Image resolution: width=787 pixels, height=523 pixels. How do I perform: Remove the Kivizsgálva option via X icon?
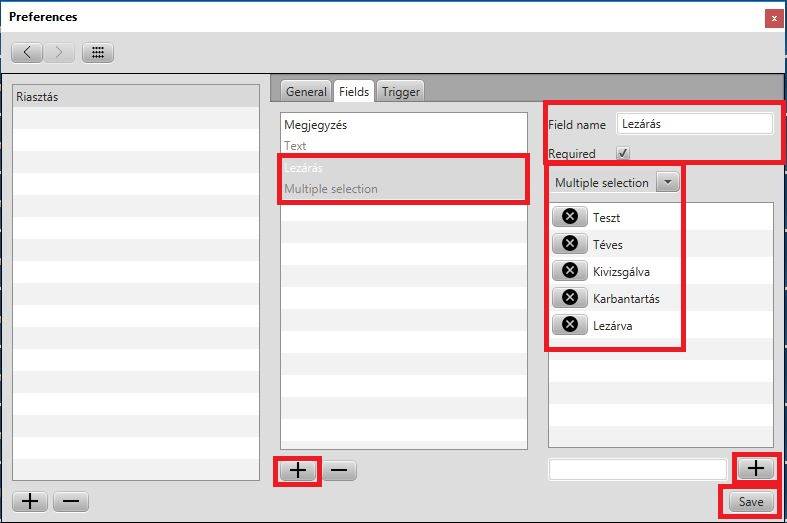[570, 271]
